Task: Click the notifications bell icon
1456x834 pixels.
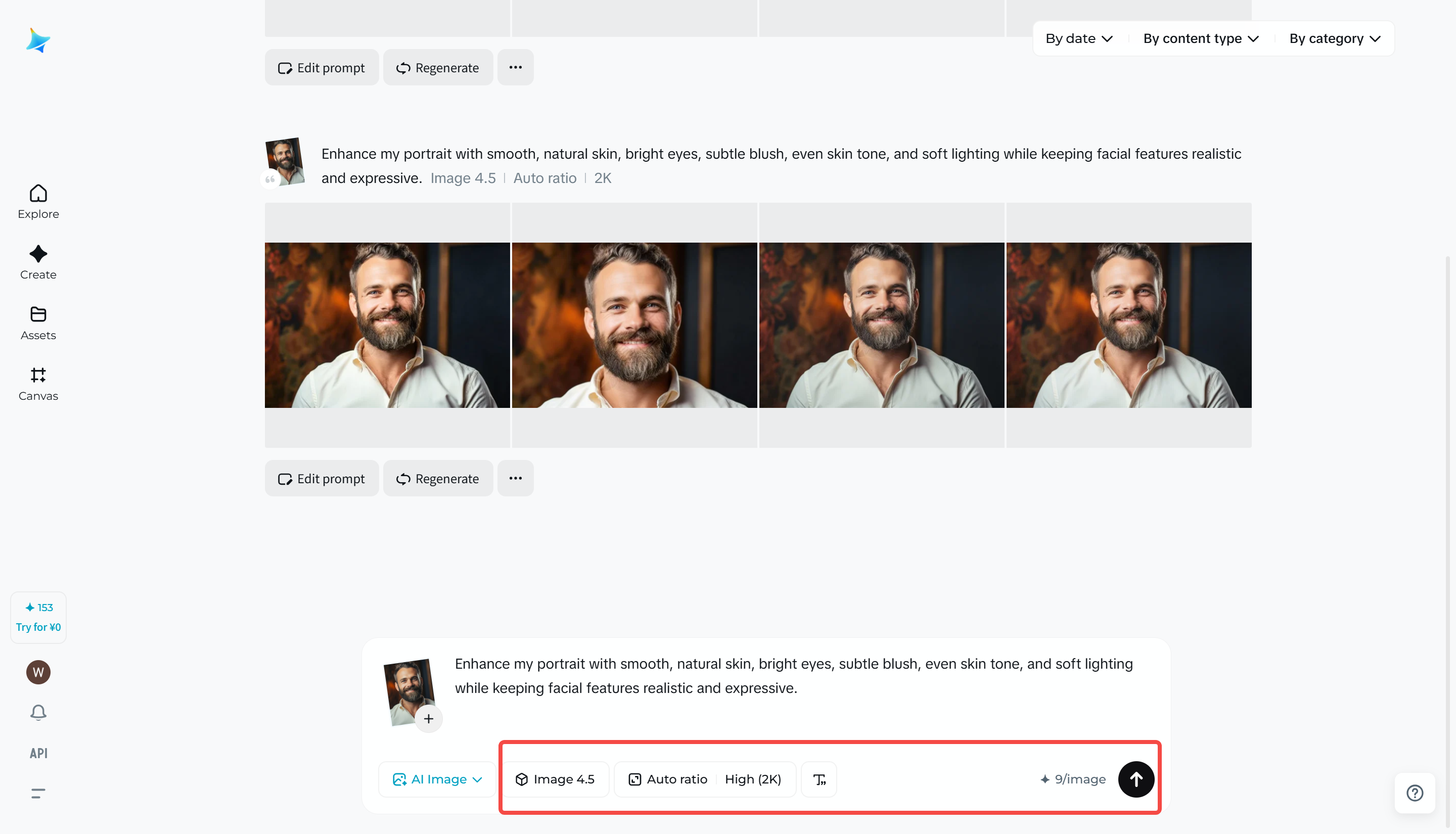Action: 38,712
